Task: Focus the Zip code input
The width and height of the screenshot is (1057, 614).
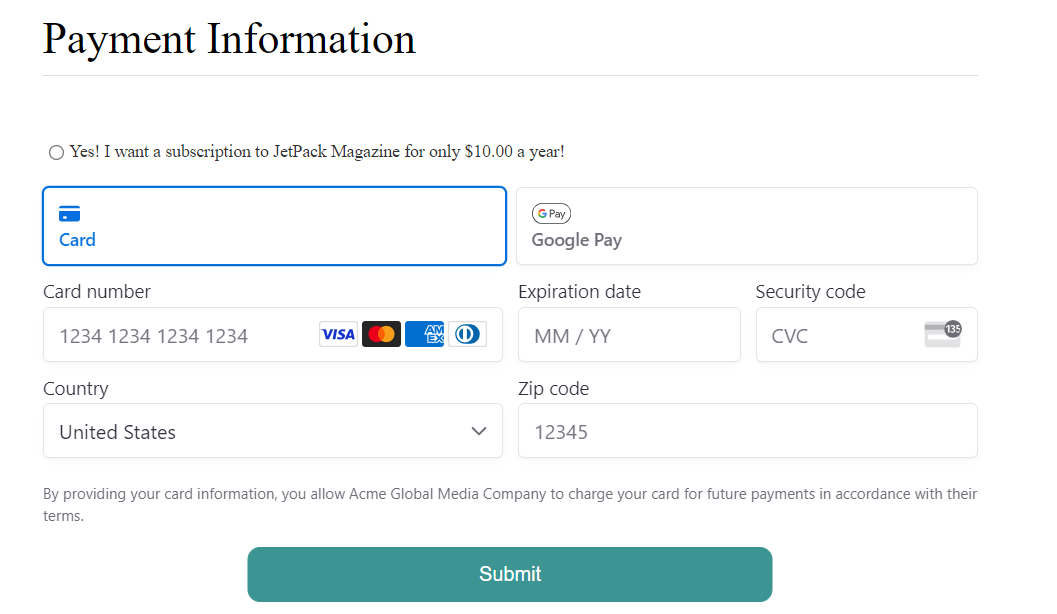Action: [746, 431]
